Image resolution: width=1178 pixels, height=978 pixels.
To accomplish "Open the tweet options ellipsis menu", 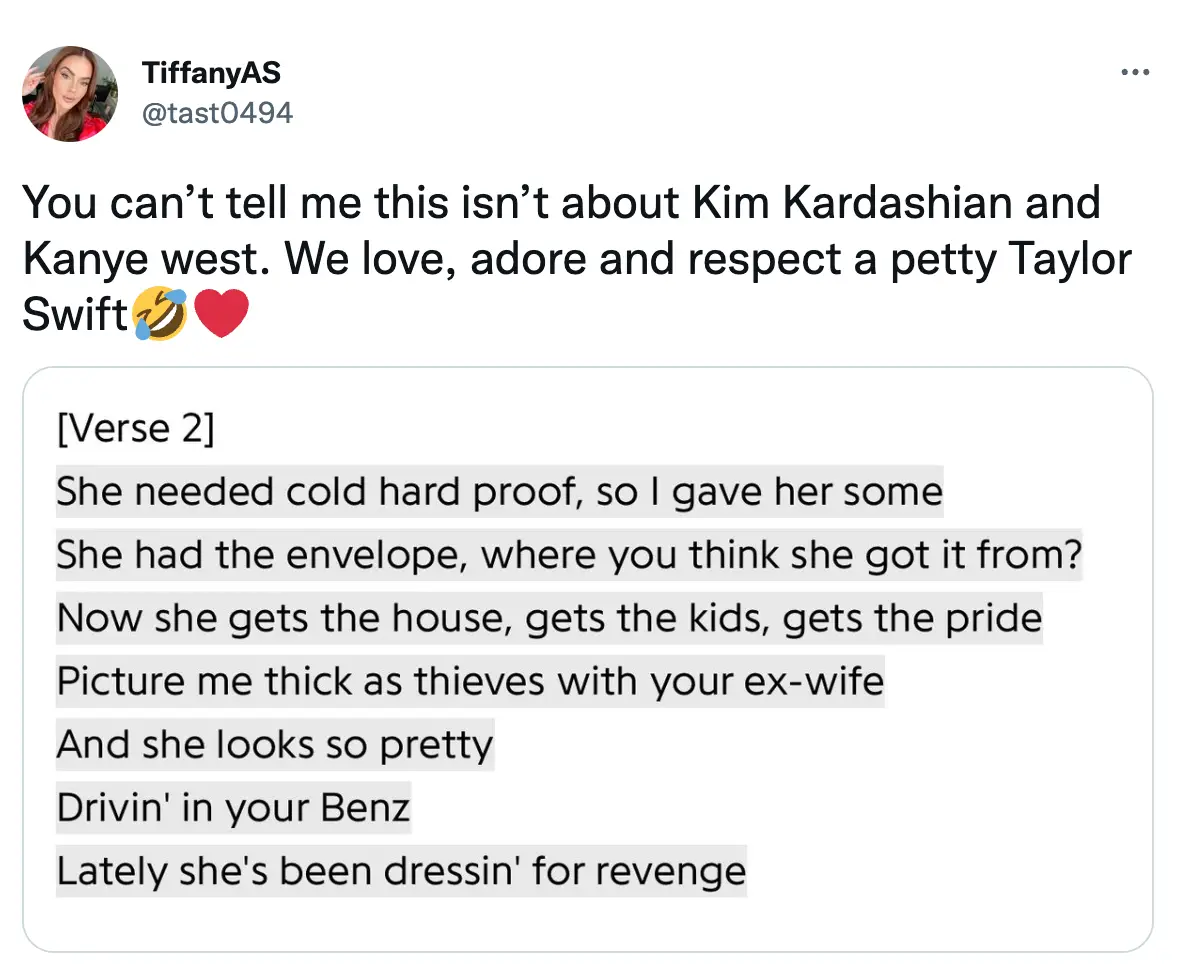I will [x=1136, y=71].
